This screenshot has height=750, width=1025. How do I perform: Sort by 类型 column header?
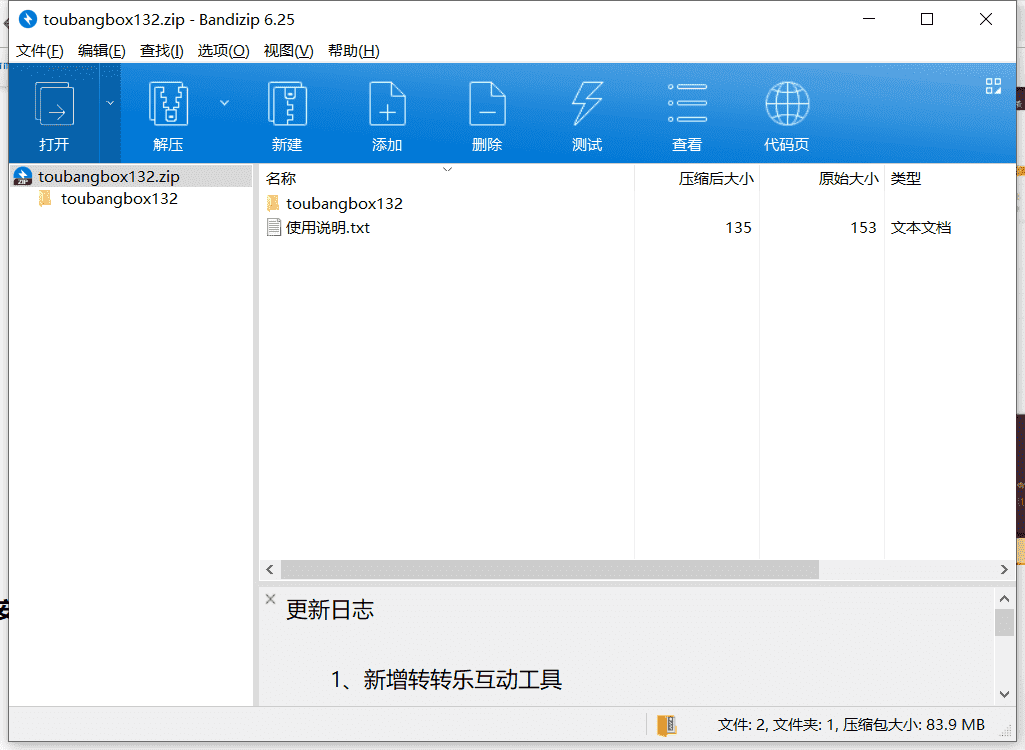pos(905,179)
